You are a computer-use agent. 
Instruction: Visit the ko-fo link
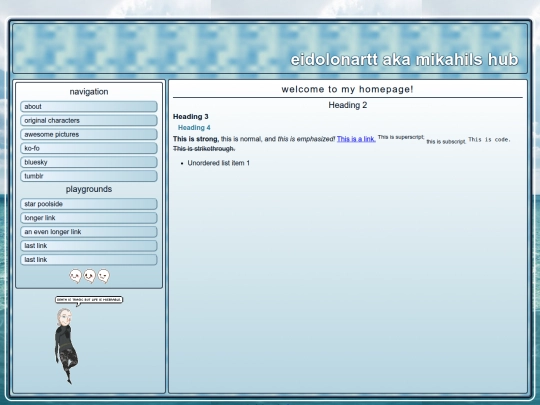[x=89, y=148]
